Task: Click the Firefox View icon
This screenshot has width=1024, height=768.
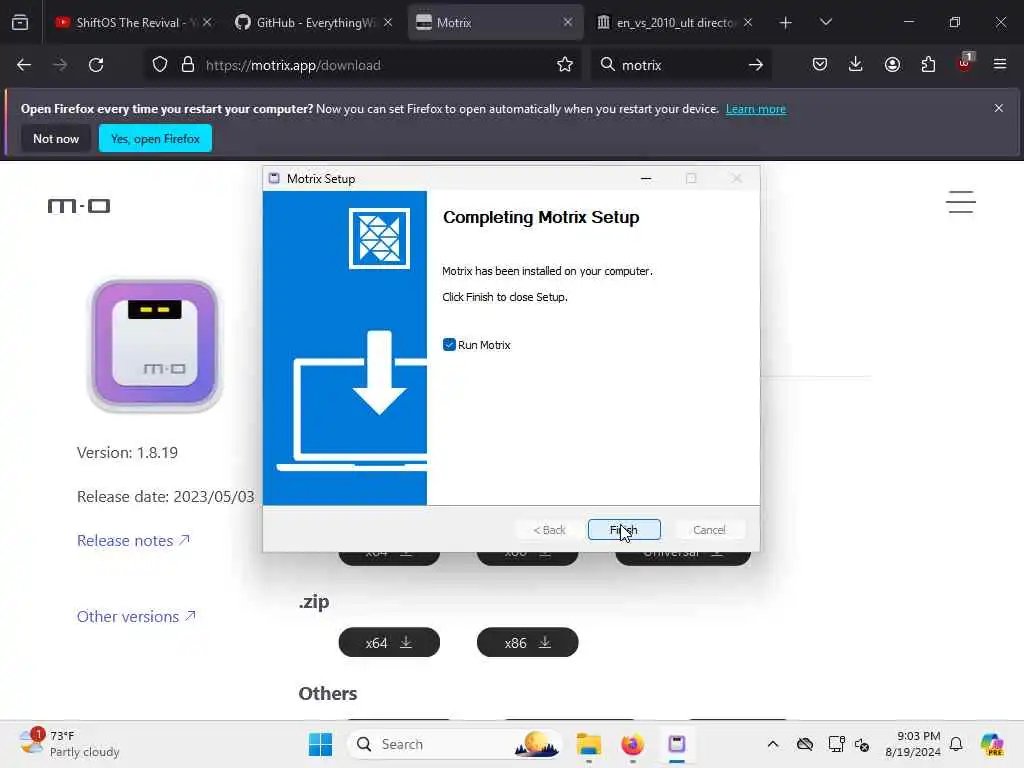Action: click(20, 22)
